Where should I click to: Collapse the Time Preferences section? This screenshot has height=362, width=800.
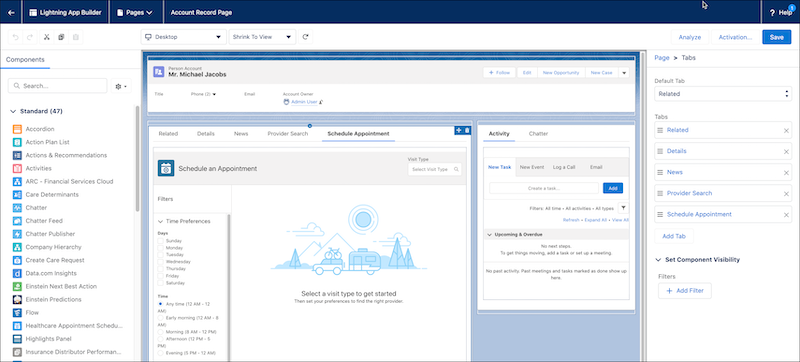161,221
